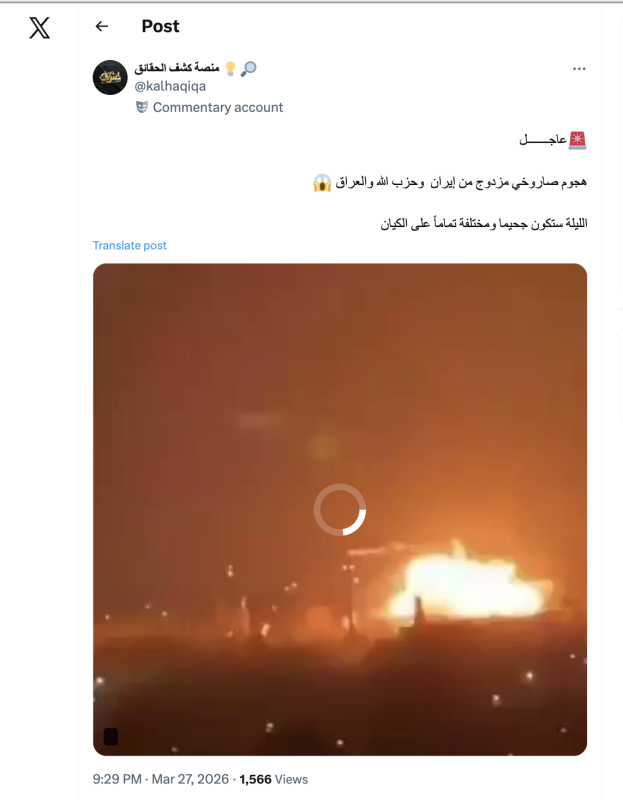Click the Commentary account mask icon

[142, 107]
